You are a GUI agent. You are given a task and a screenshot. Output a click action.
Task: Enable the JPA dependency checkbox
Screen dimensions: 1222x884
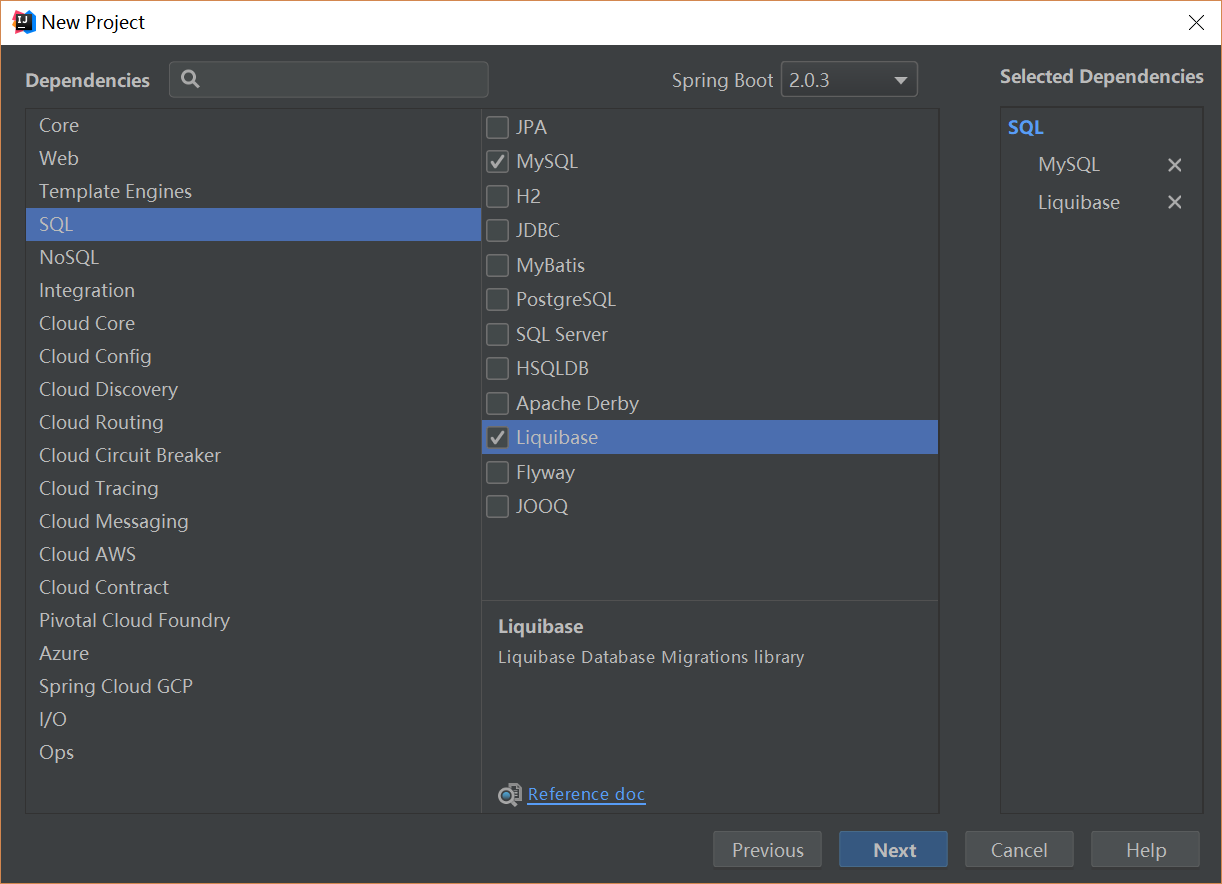tap(497, 128)
